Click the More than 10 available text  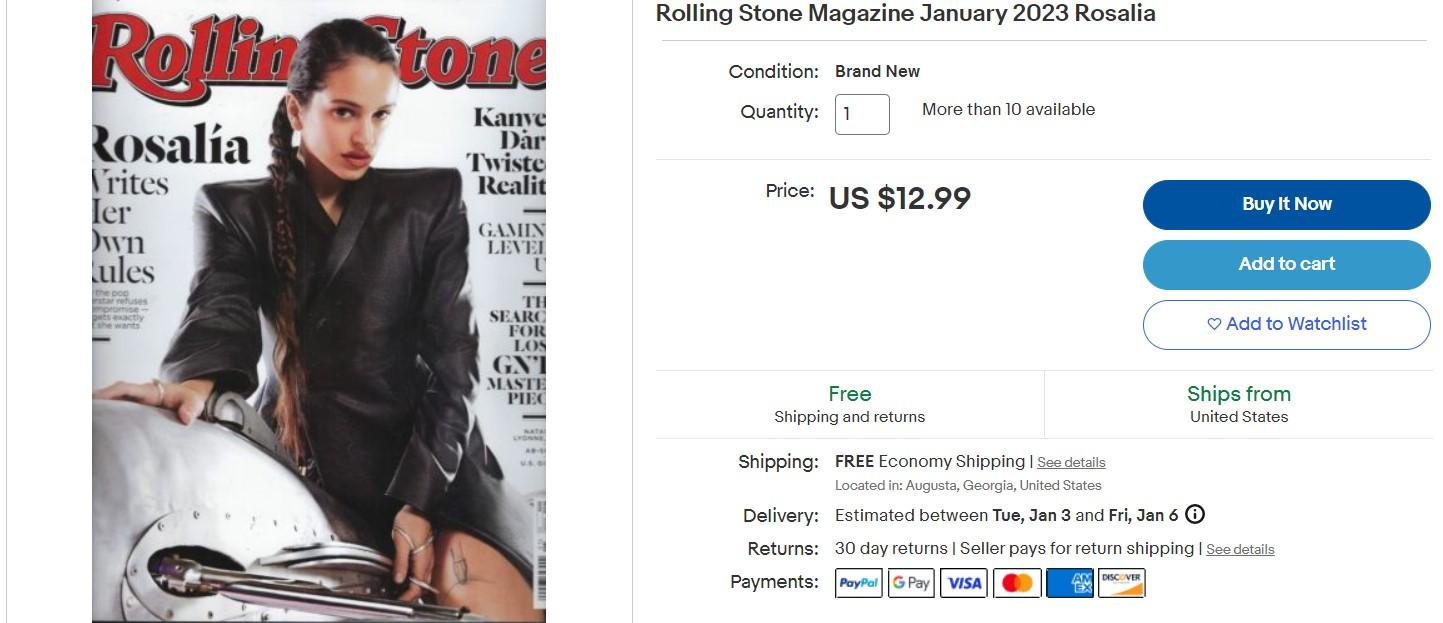1008,109
